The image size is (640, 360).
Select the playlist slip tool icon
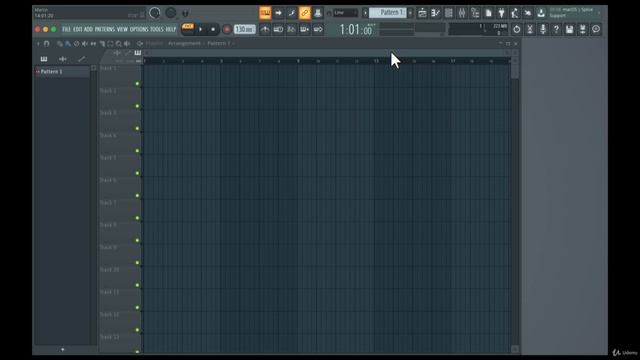(x=93, y=44)
